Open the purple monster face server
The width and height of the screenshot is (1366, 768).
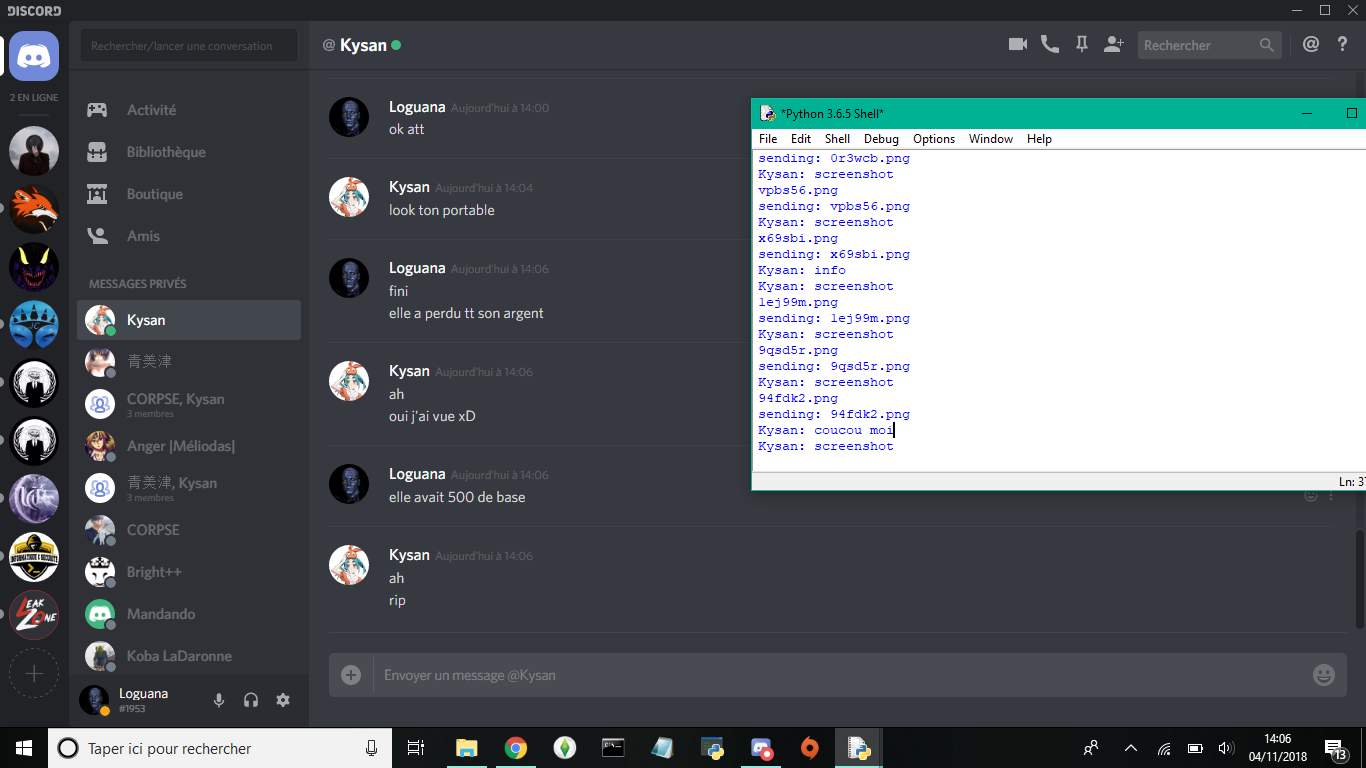tap(34, 267)
